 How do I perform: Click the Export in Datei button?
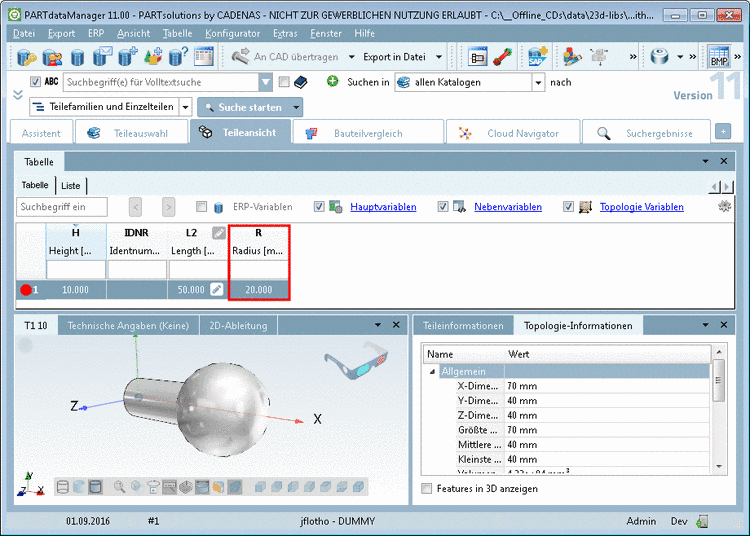coord(394,57)
